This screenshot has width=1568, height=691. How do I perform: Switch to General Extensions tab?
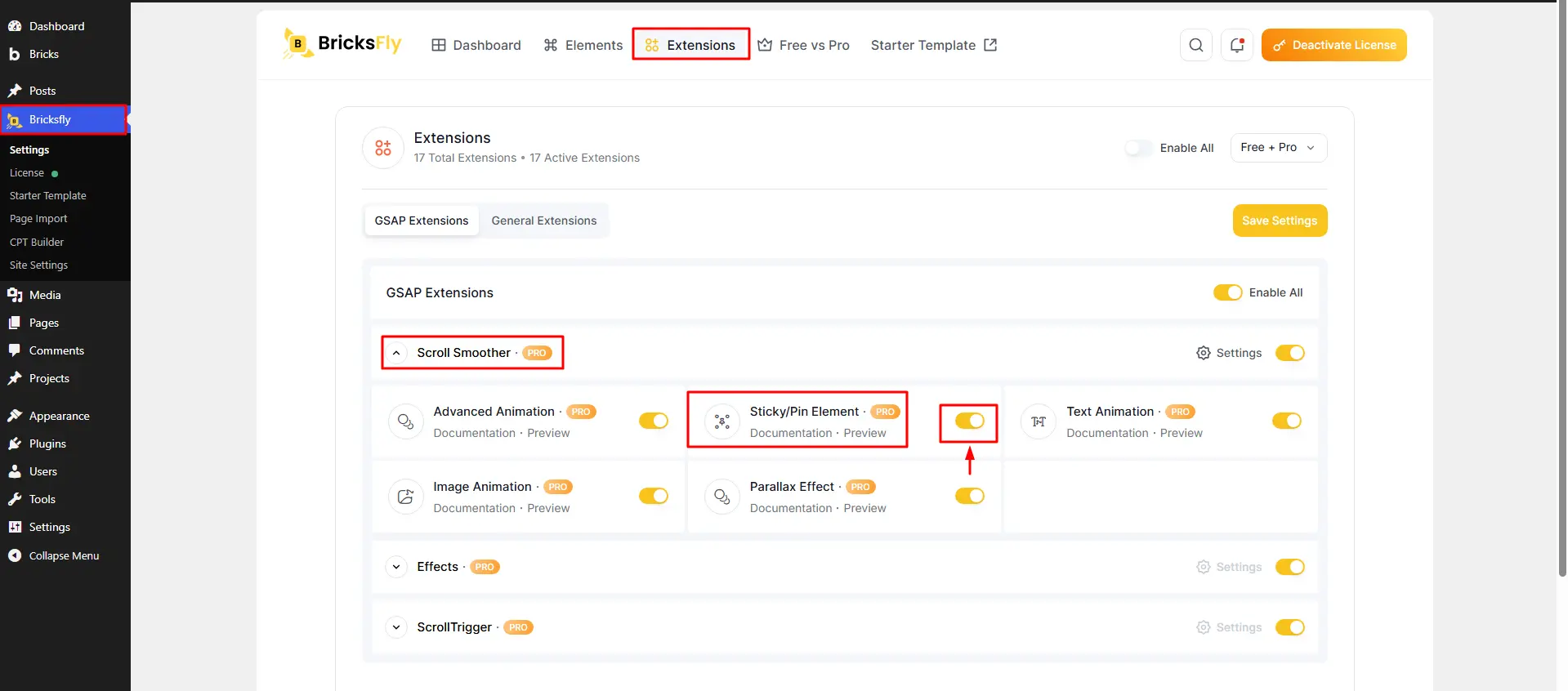pyautogui.click(x=544, y=221)
